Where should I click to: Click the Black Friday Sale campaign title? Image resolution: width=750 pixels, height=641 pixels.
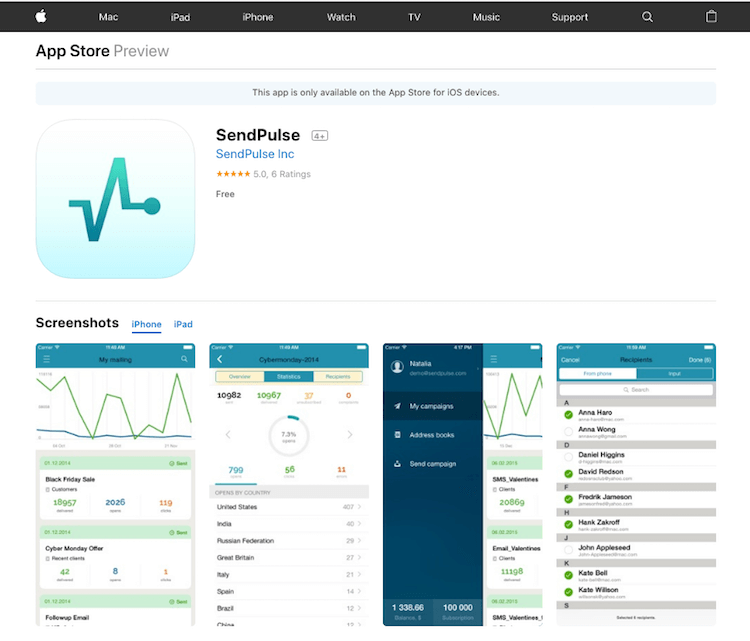pyautogui.click(x=70, y=479)
